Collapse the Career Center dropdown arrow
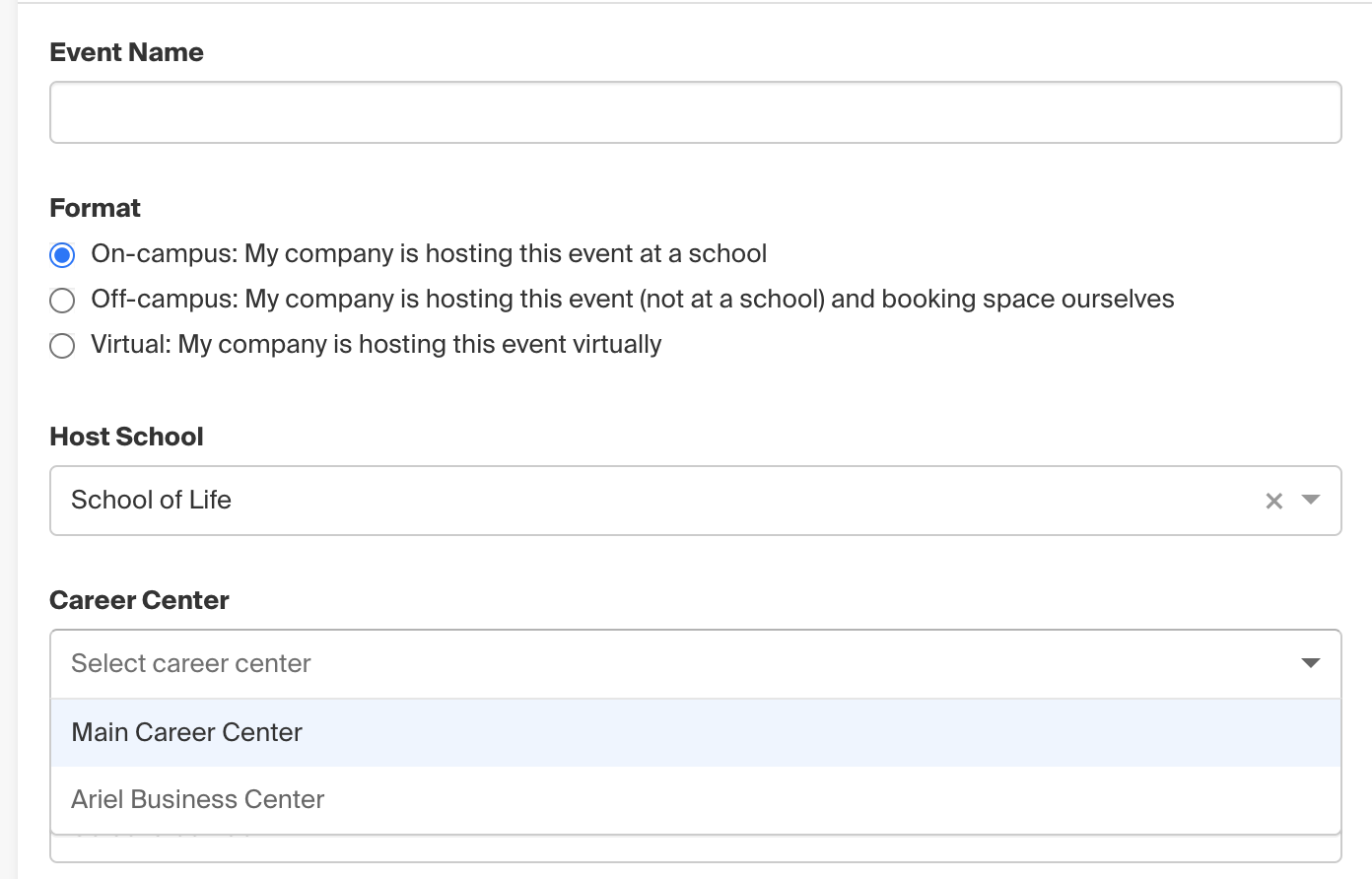The image size is (1372, 879). click(x=1311, y=663)
